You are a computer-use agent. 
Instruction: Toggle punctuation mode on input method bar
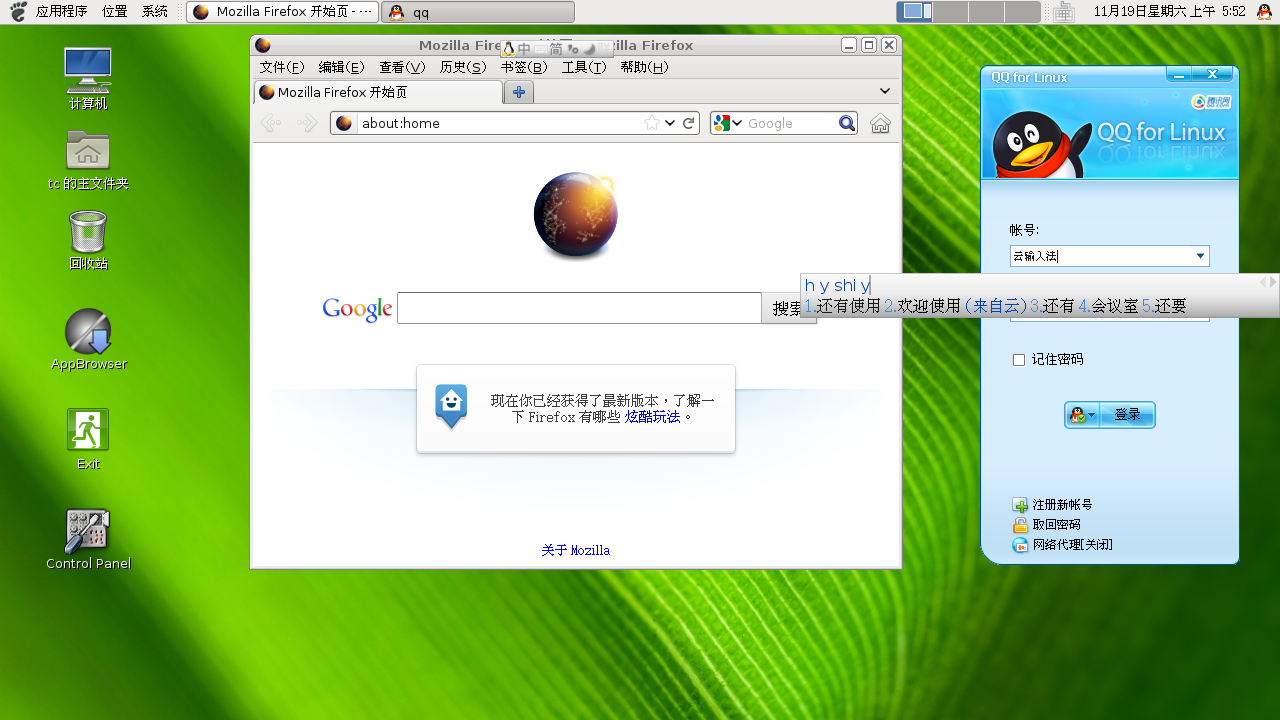point(573,49)
